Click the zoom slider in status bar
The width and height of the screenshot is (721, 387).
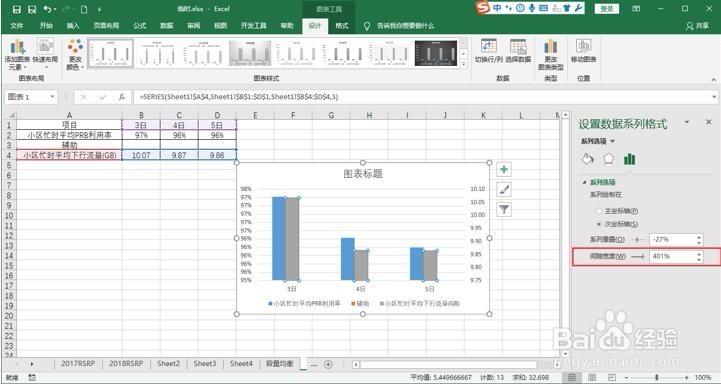click(657, 377)
